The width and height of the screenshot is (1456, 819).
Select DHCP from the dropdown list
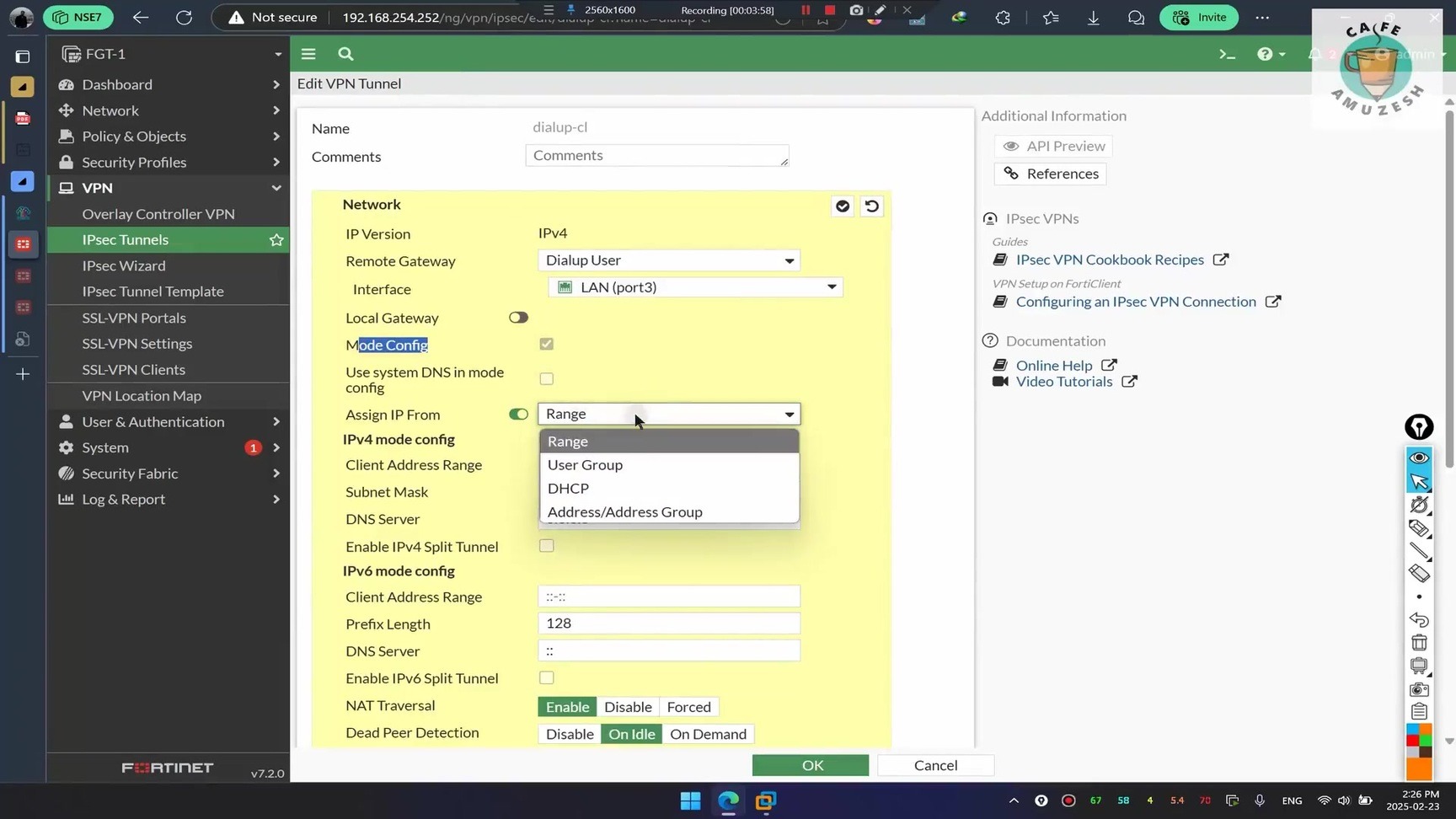tap(669, 489)
